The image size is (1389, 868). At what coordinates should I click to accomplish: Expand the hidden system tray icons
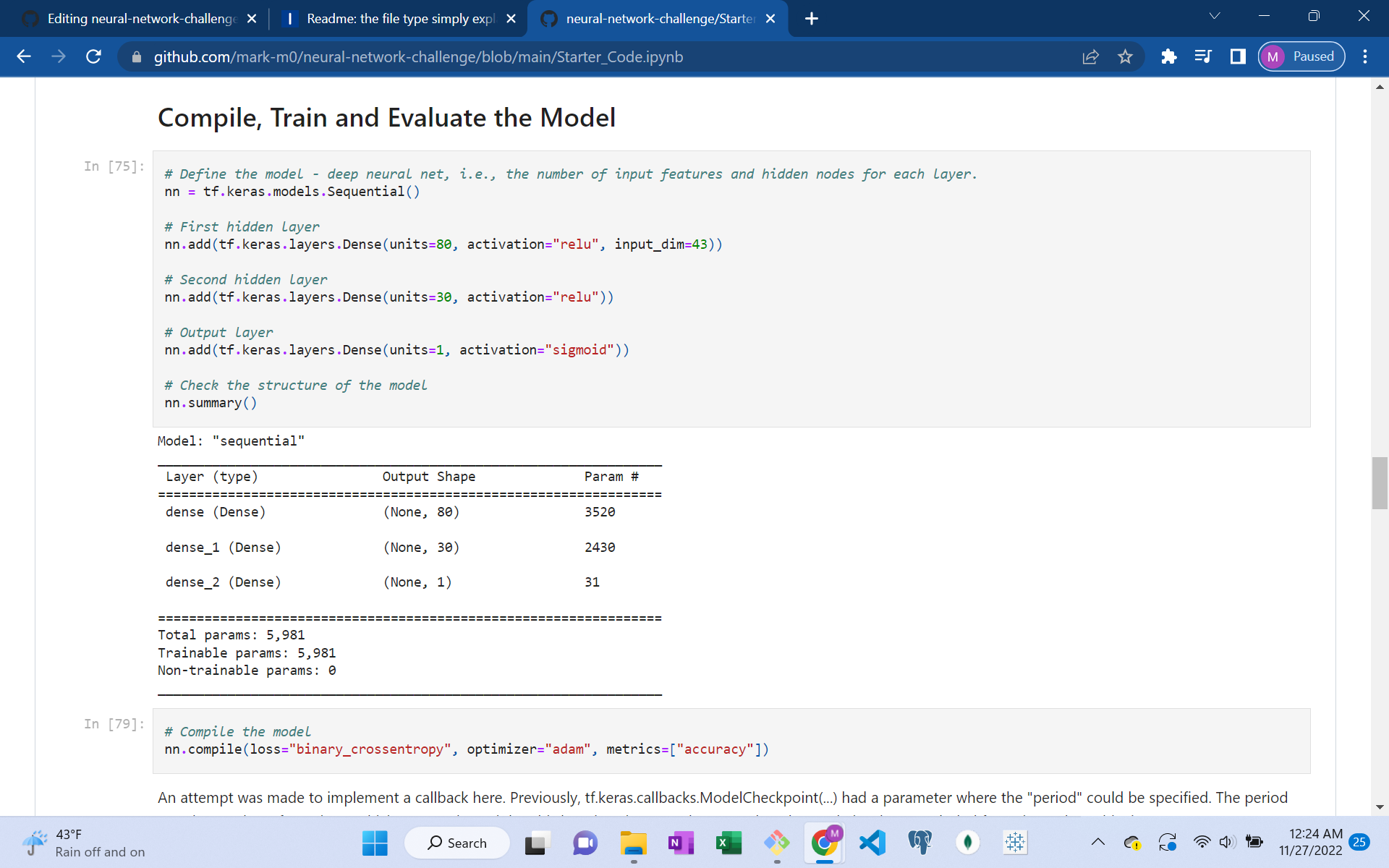[x=1097, y=843]
